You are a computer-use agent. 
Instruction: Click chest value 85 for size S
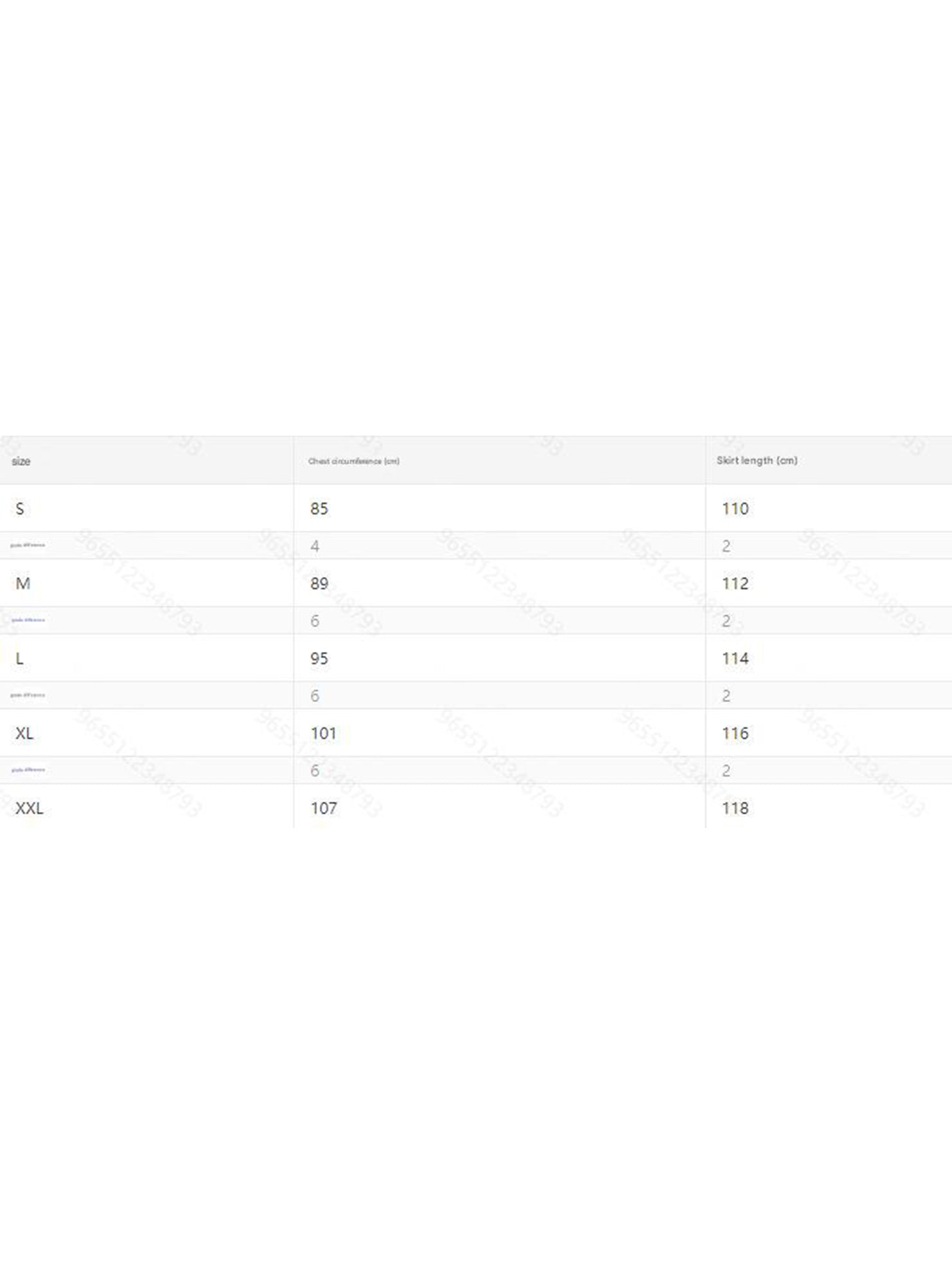(319, 509)
